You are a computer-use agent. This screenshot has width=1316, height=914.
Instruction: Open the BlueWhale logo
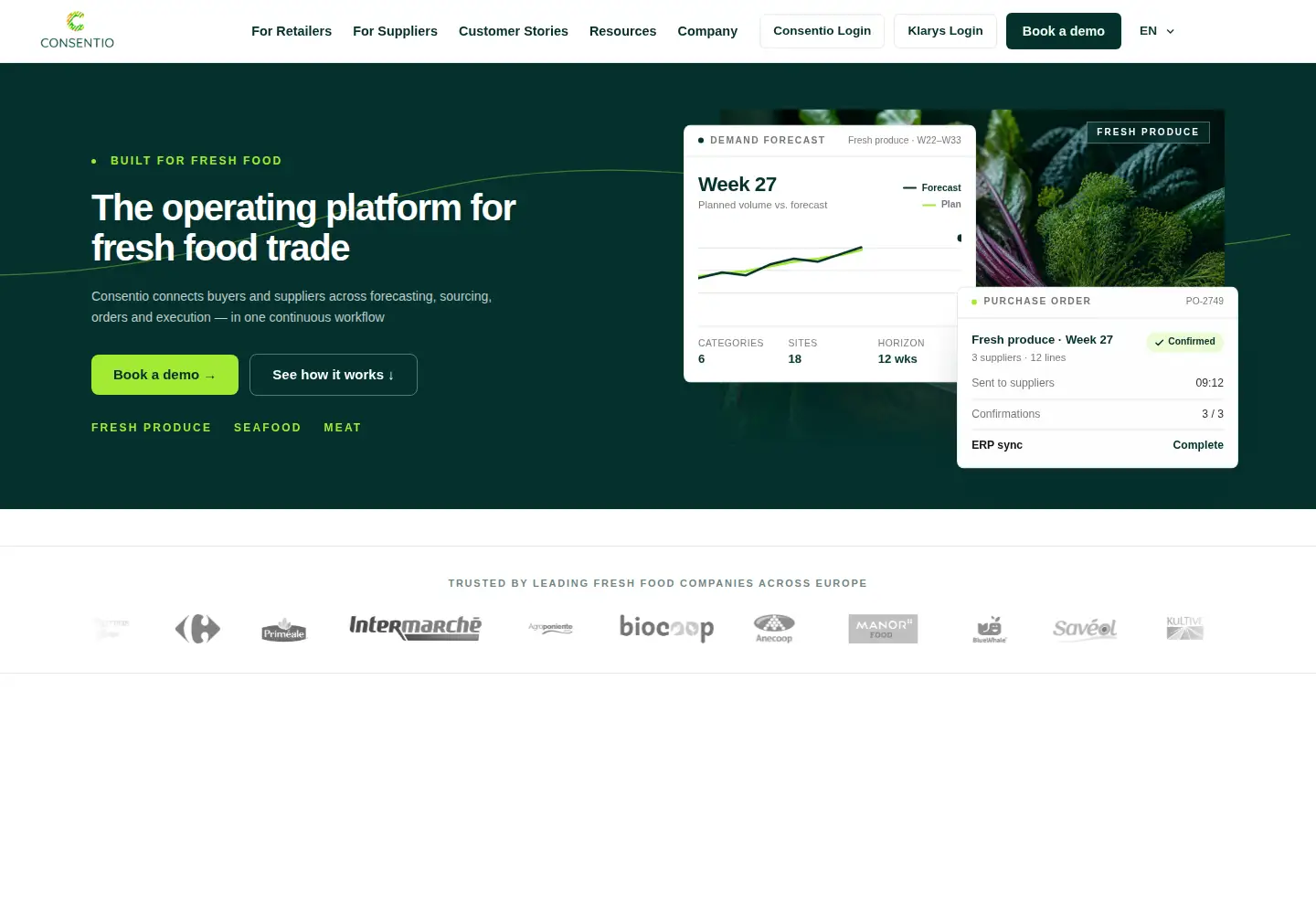point(990,629)
